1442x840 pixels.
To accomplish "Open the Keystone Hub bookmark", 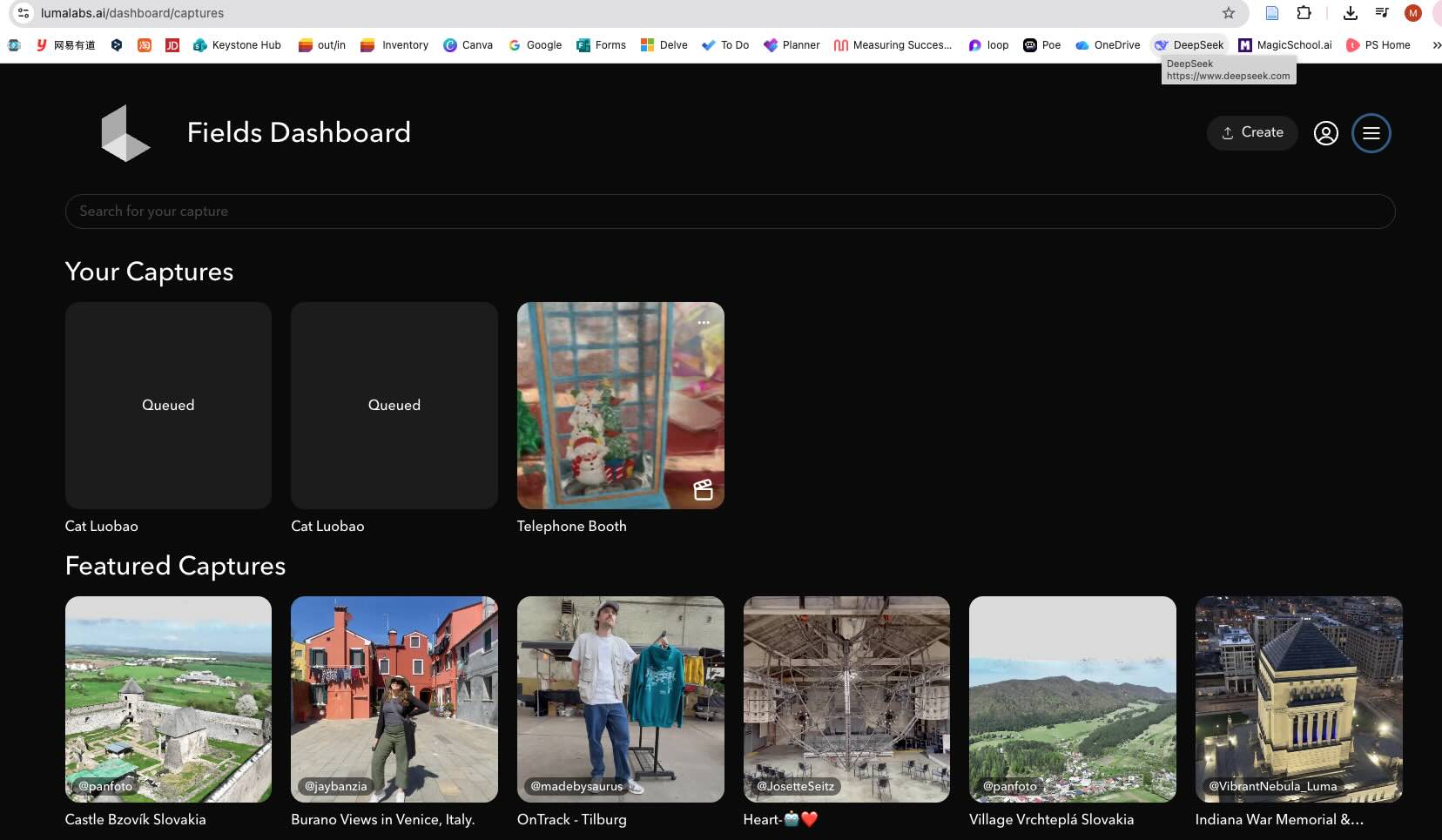I will pyautogui.click(x=237, y=45).
